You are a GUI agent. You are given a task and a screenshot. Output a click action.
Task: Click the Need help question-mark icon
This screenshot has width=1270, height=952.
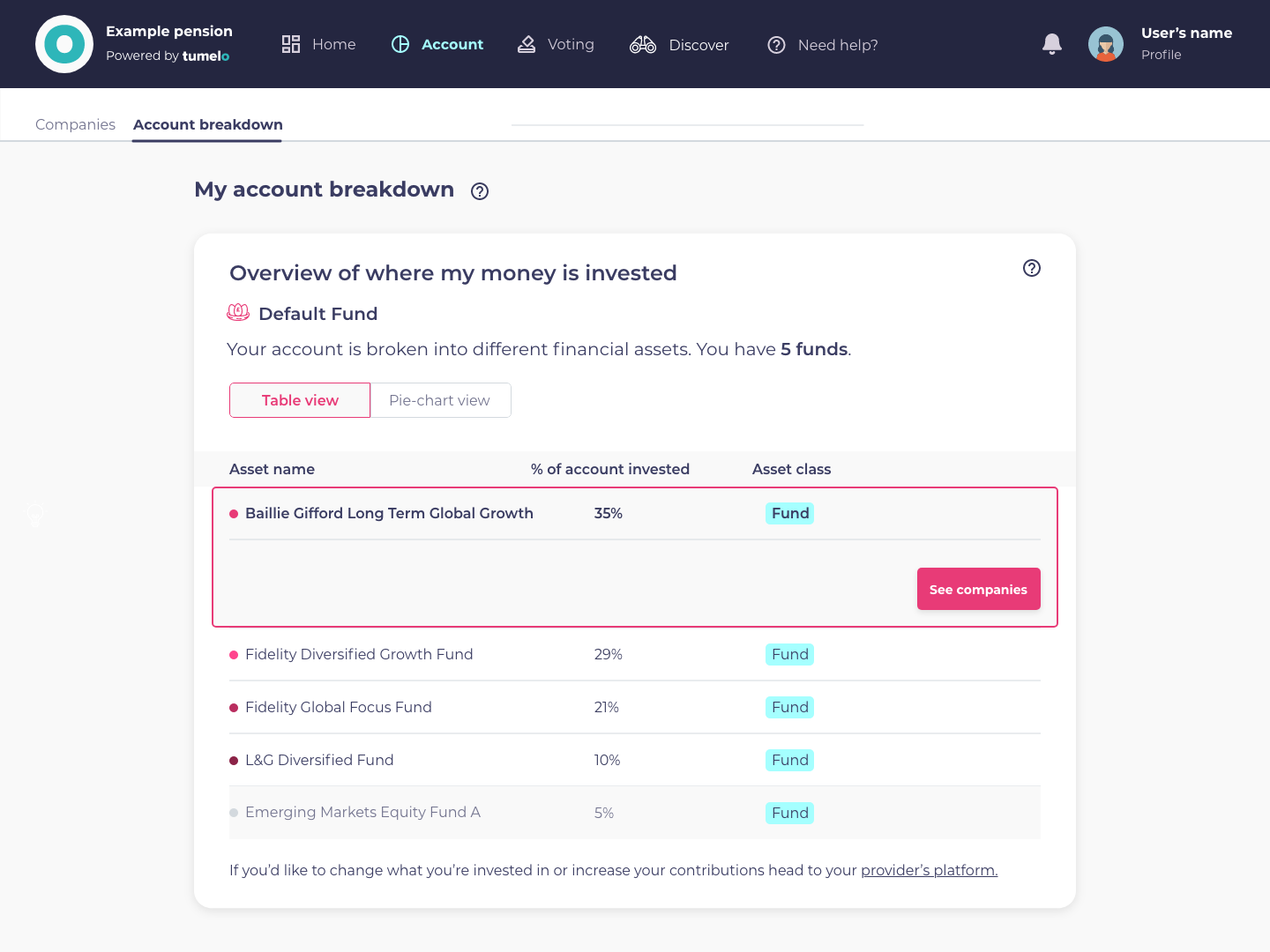click(776, 45)
